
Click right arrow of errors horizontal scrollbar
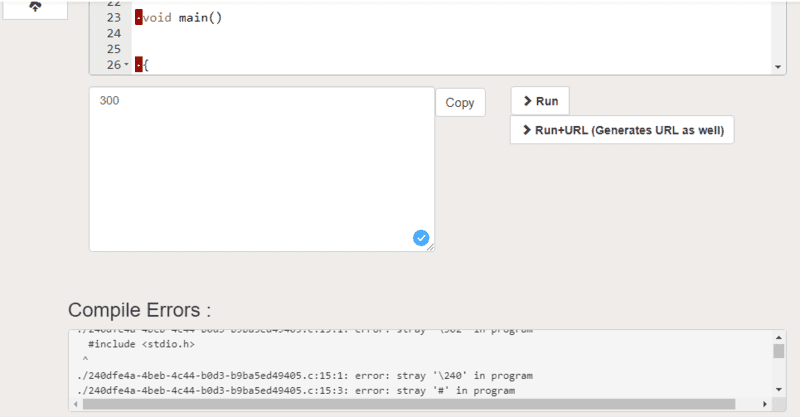pos(766,405)
